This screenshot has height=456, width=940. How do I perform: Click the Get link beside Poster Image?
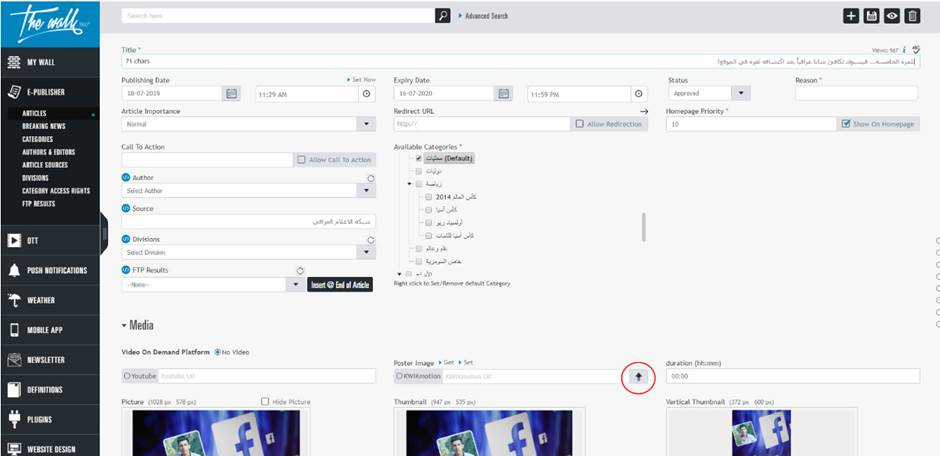pyautogui.click(x=447, y=363)
